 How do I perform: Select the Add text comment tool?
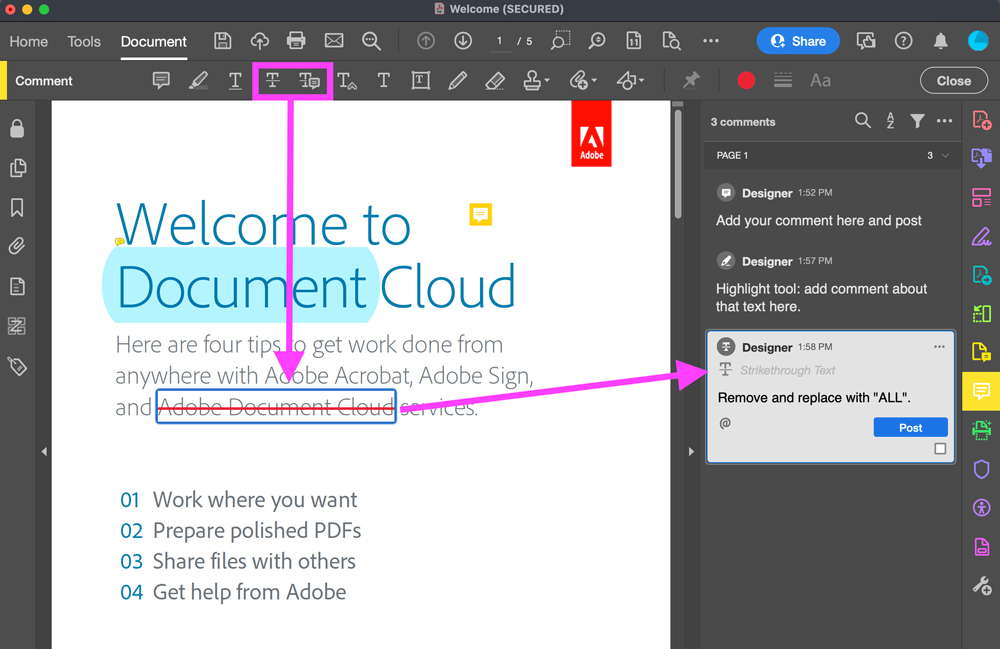[383, 80]
